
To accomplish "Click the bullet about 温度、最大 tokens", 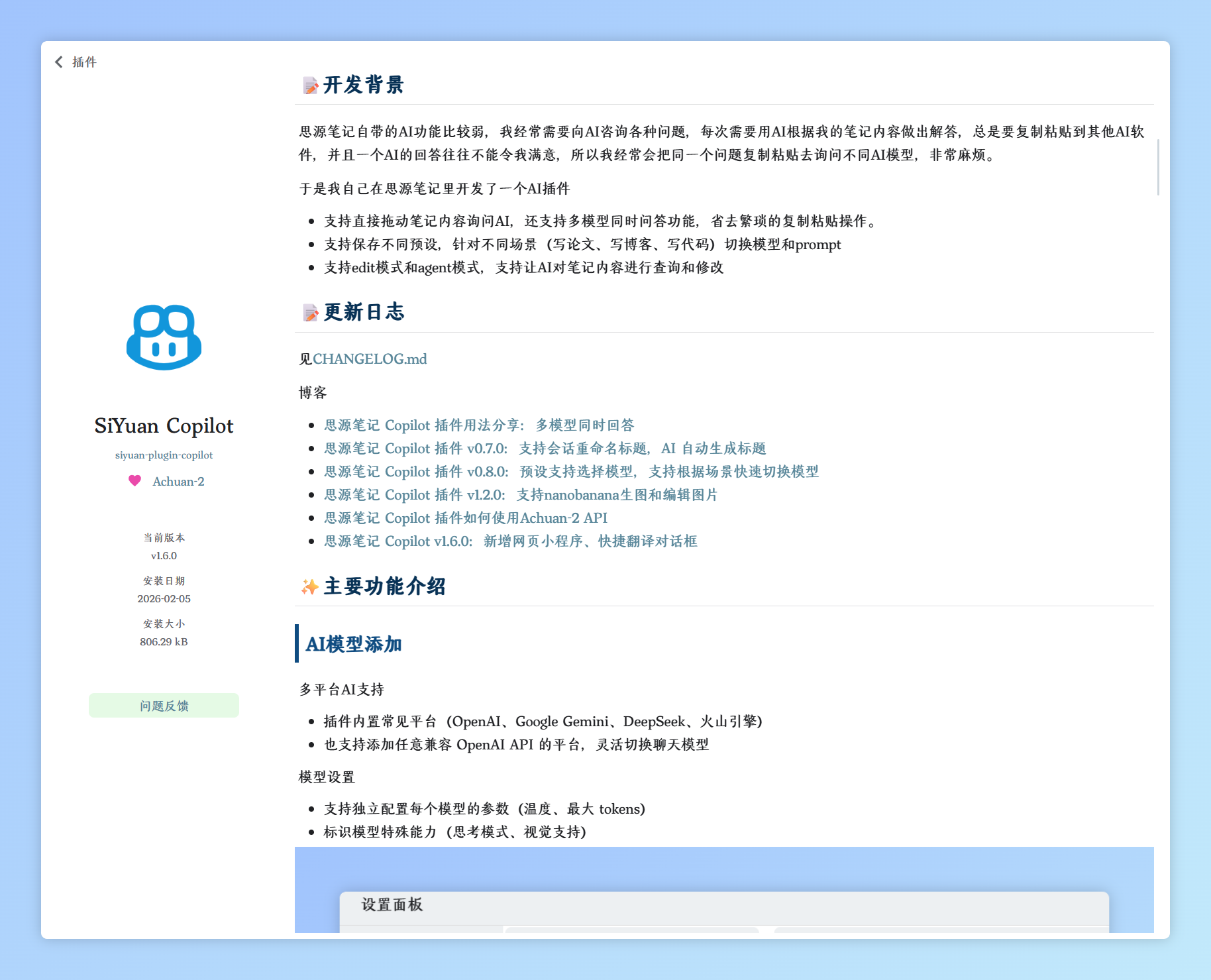I will pyautogui.click(x=484, y=809).
